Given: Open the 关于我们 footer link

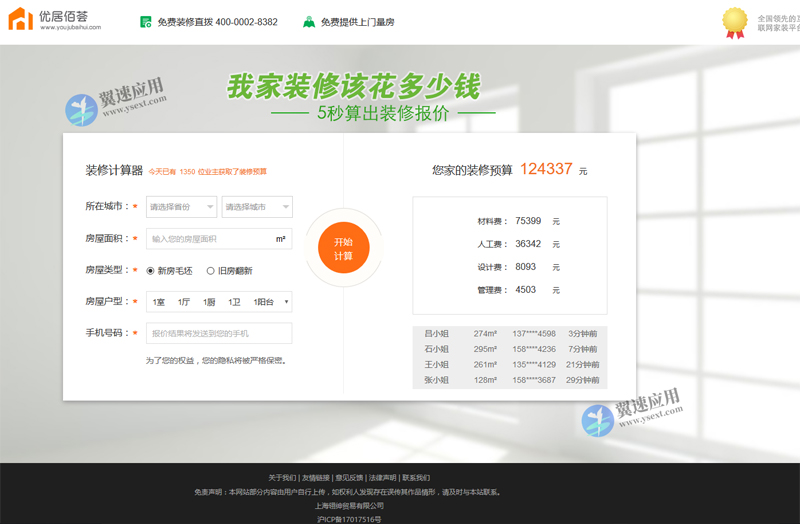Looking at the screenshot, I should click(282, 478).
